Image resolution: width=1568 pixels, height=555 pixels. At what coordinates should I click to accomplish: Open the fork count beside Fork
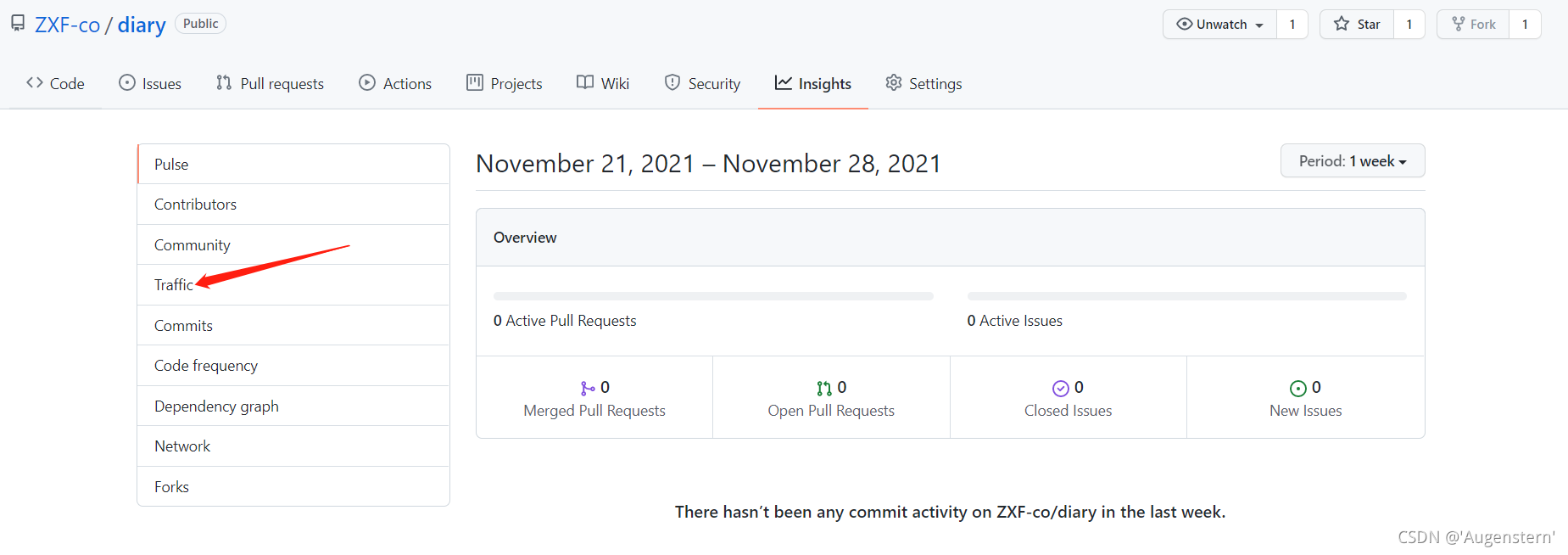coord(1525,25)
